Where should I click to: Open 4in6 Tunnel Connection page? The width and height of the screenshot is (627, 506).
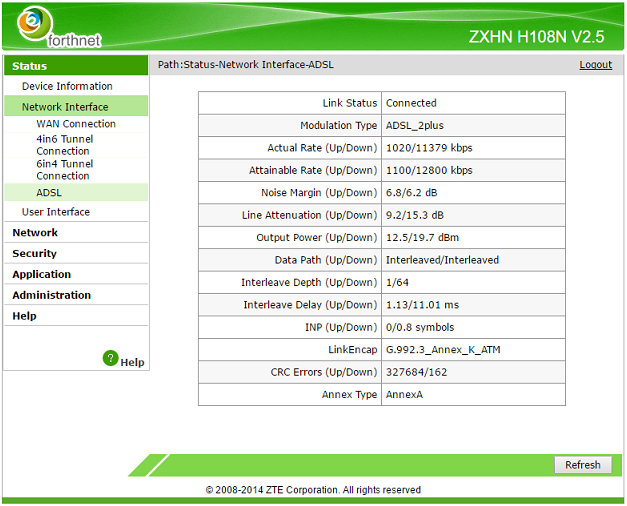(x=65, y=145)
